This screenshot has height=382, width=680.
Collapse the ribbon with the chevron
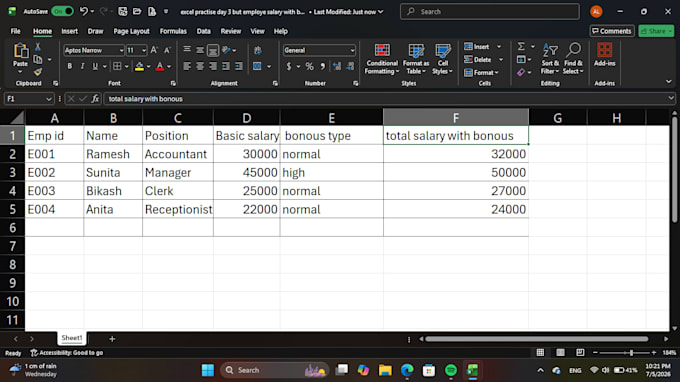coord(668,82)
